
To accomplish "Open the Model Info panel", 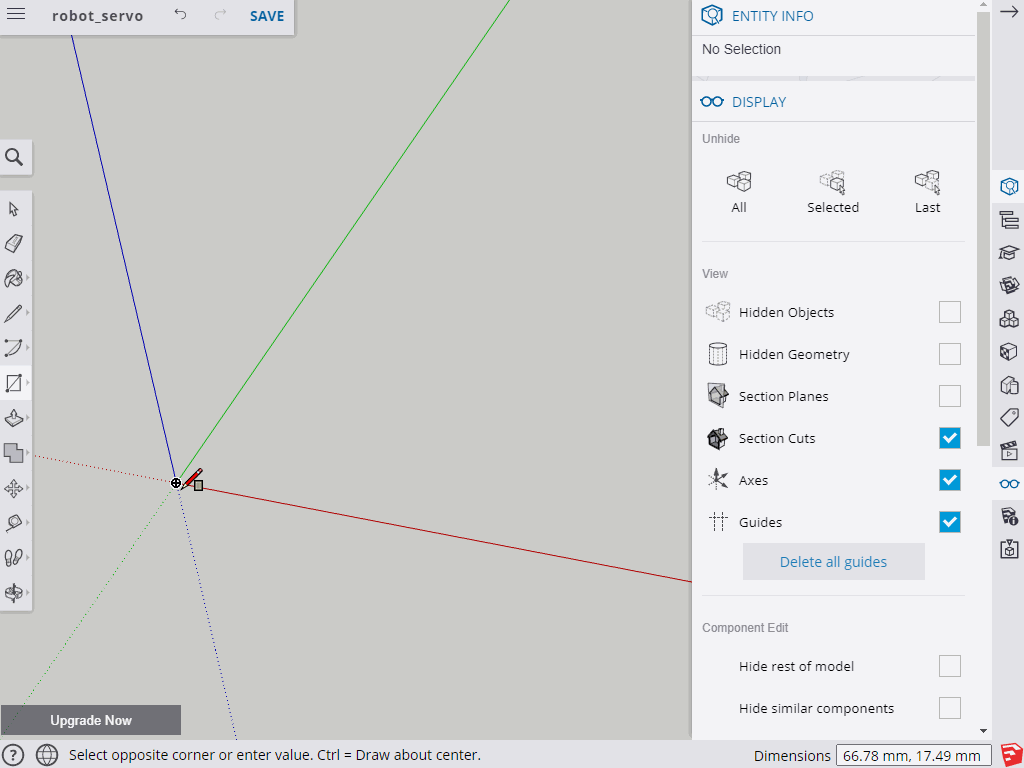I will [x=1009, y=517].
